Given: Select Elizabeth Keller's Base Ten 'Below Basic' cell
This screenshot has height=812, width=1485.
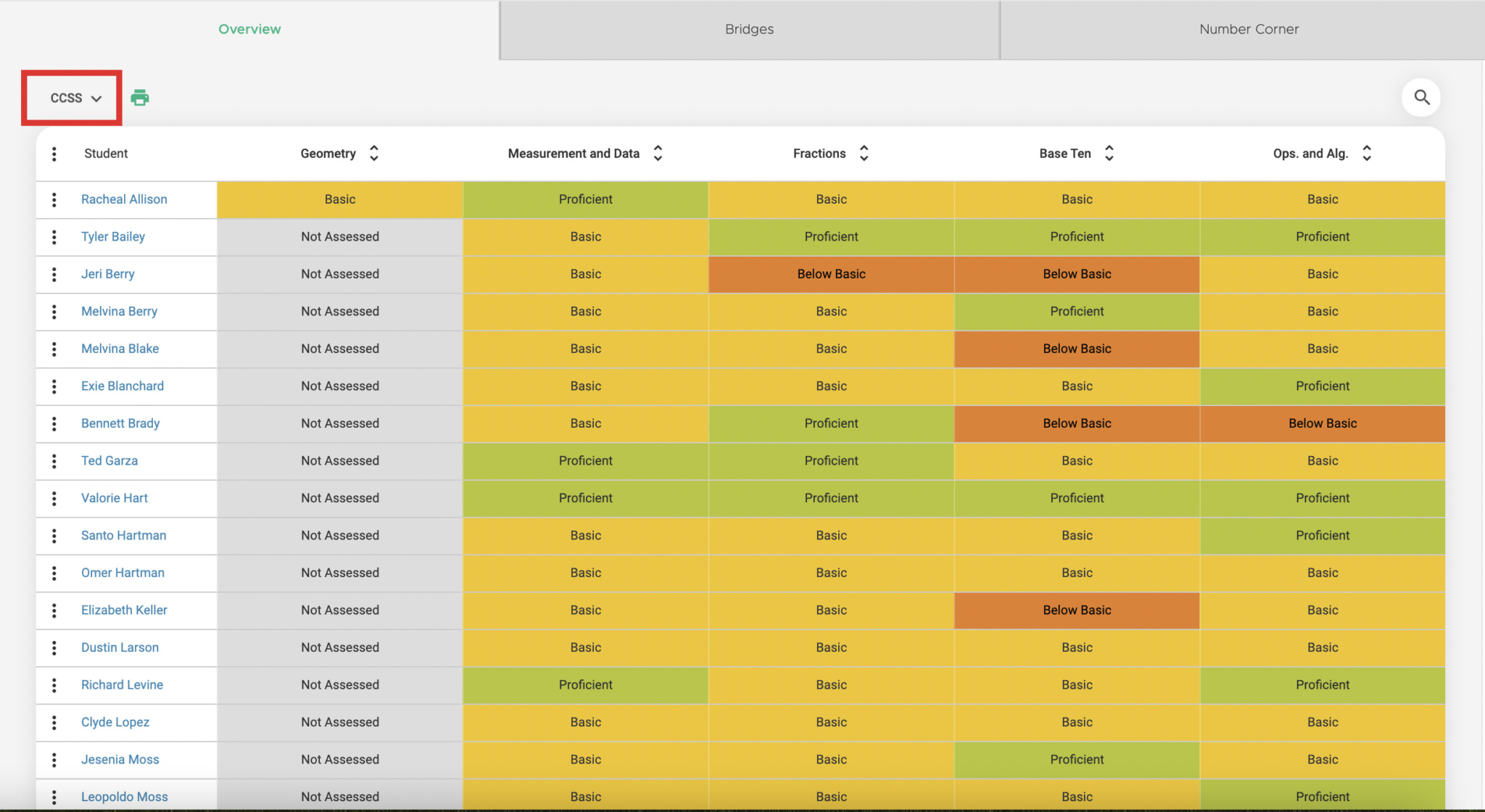Looking at the screenshot, I should tap(1077, 610).
